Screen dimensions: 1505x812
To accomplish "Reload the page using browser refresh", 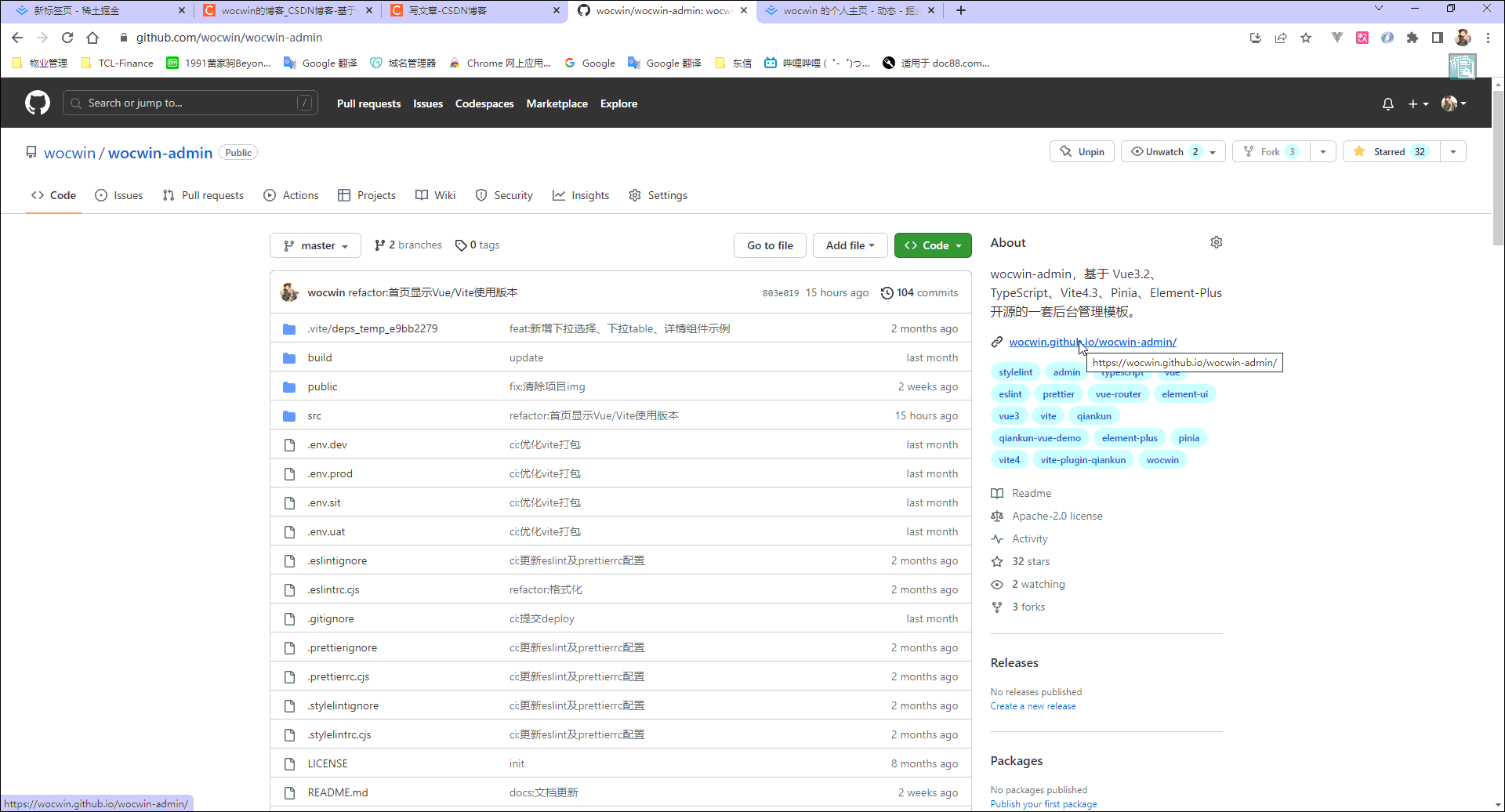I will tap(67, 38).
